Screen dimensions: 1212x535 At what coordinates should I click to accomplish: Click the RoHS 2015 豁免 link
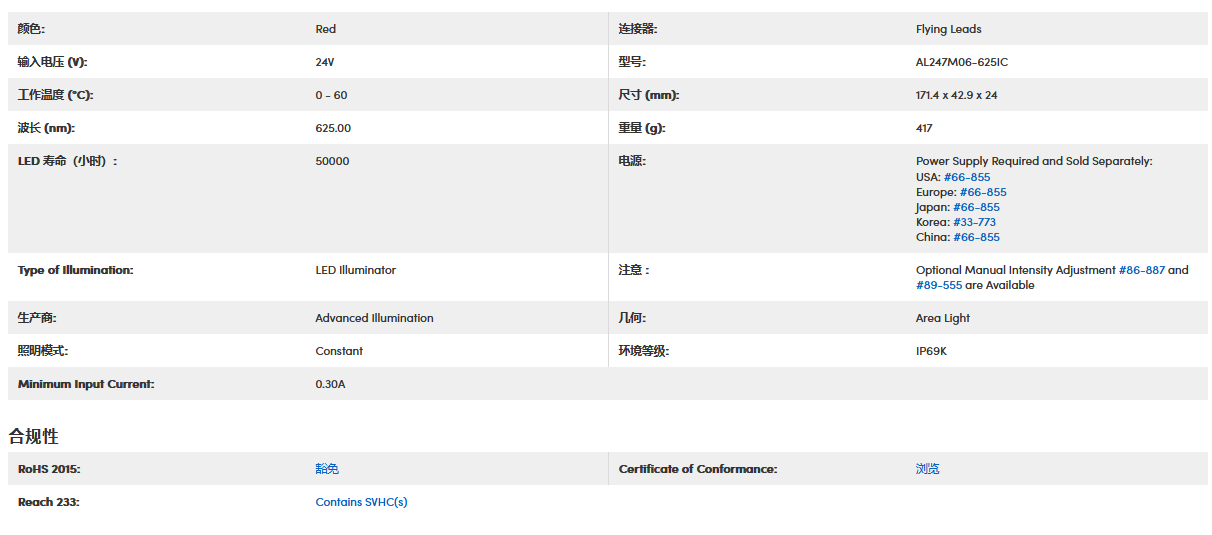tap(327, 469)
